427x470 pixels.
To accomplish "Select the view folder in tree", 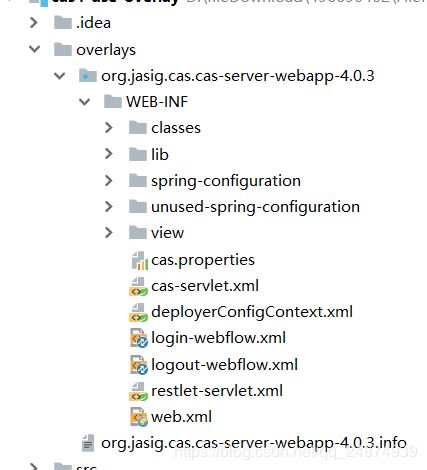I will 167,233.
